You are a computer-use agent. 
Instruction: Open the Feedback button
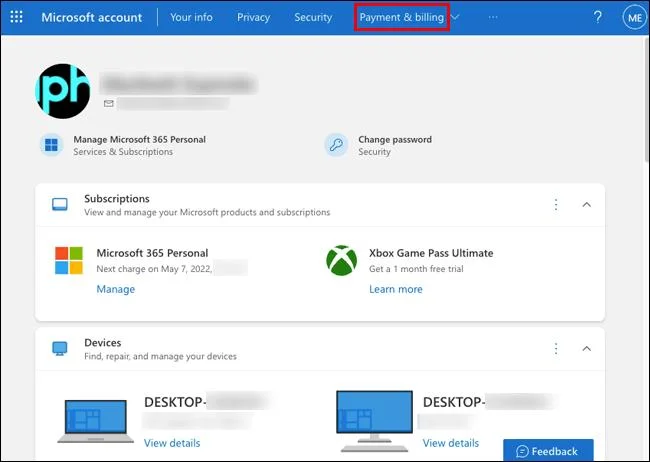coord(548,450)
